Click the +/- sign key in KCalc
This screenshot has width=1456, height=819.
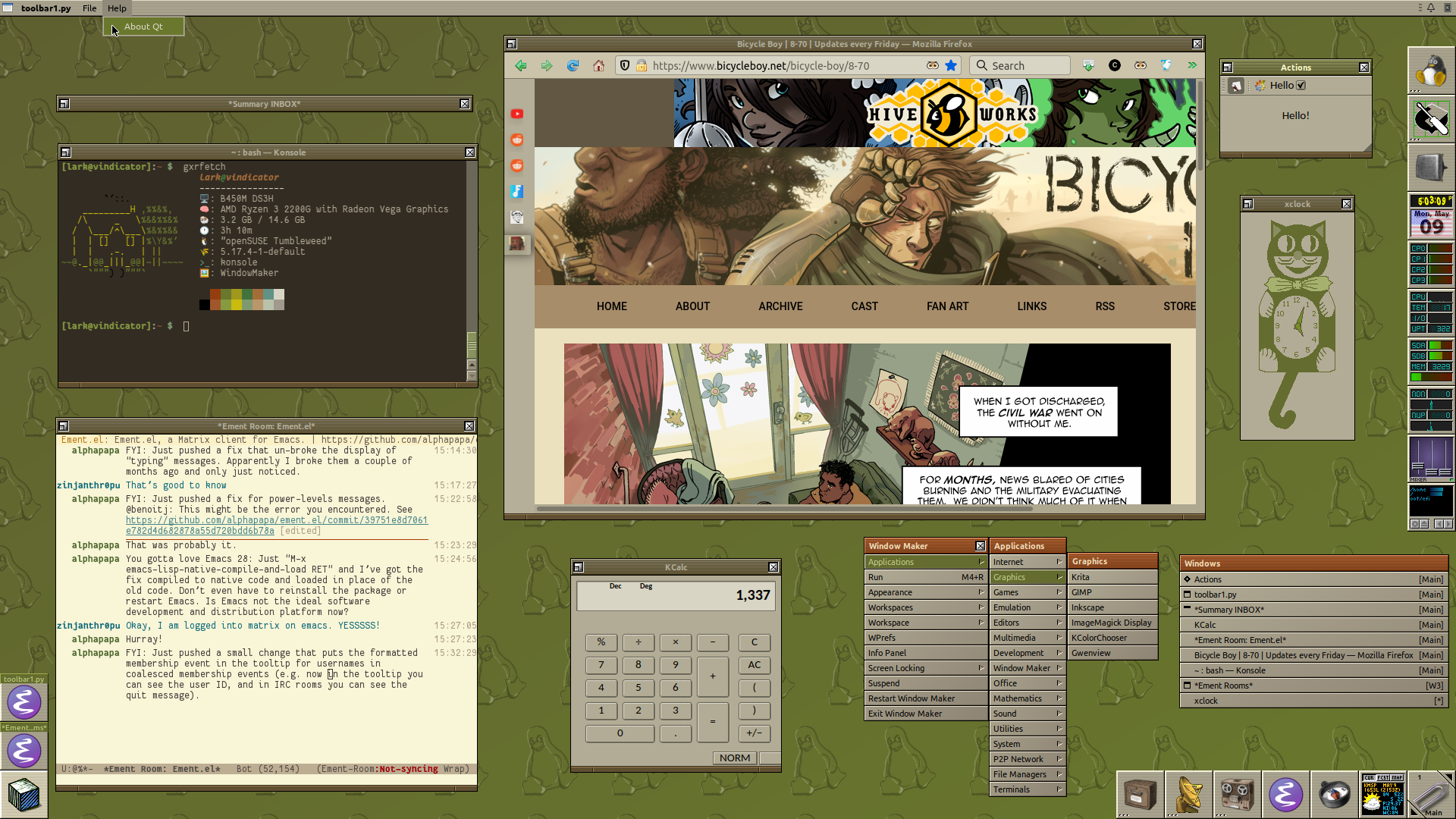[x=755, y=733]
